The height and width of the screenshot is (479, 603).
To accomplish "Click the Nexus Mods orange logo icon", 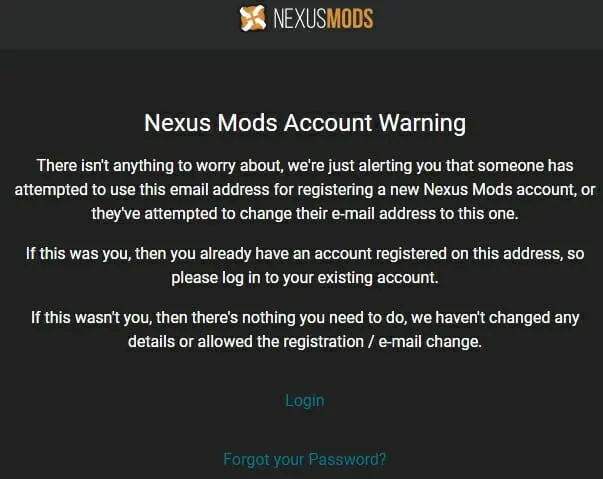I will click(253, 18).
